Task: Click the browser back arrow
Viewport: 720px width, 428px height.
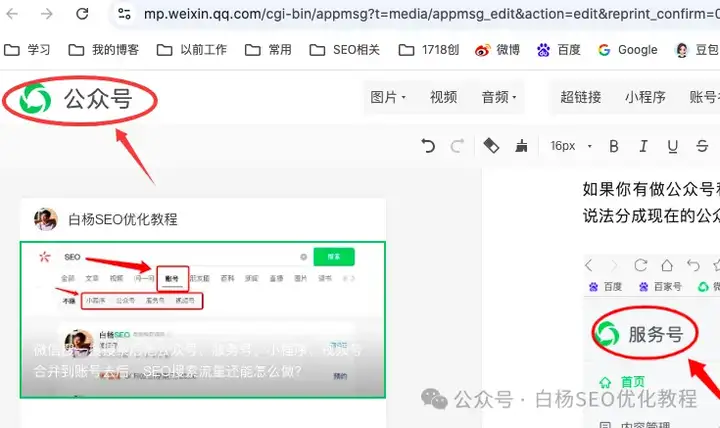Action: [x=12, y=14]
